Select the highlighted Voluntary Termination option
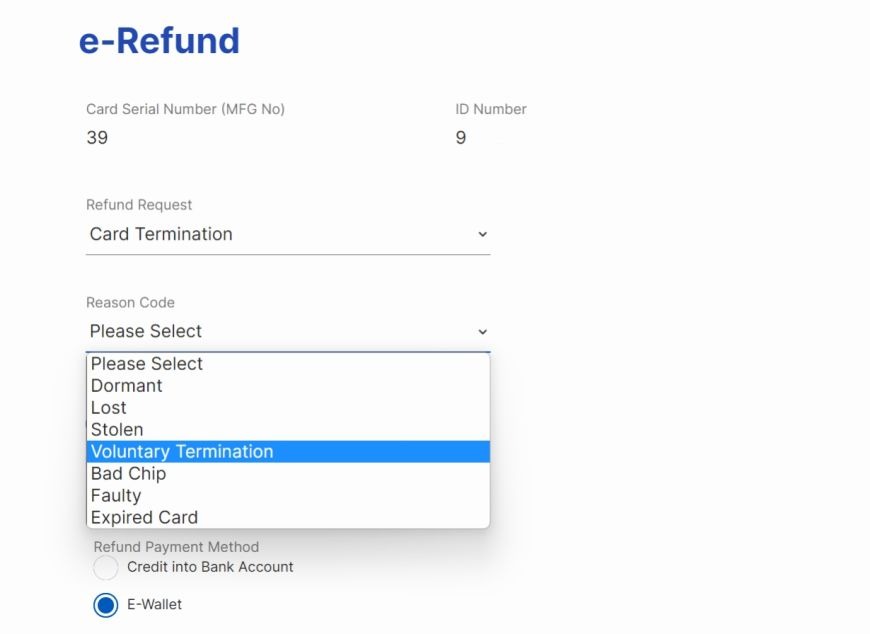 pos(182,452)
